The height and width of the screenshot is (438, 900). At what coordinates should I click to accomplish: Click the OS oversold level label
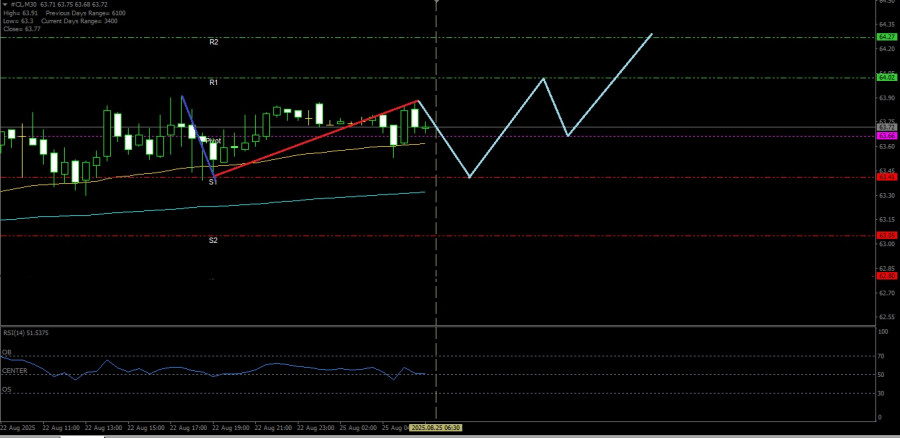[7, 389]
